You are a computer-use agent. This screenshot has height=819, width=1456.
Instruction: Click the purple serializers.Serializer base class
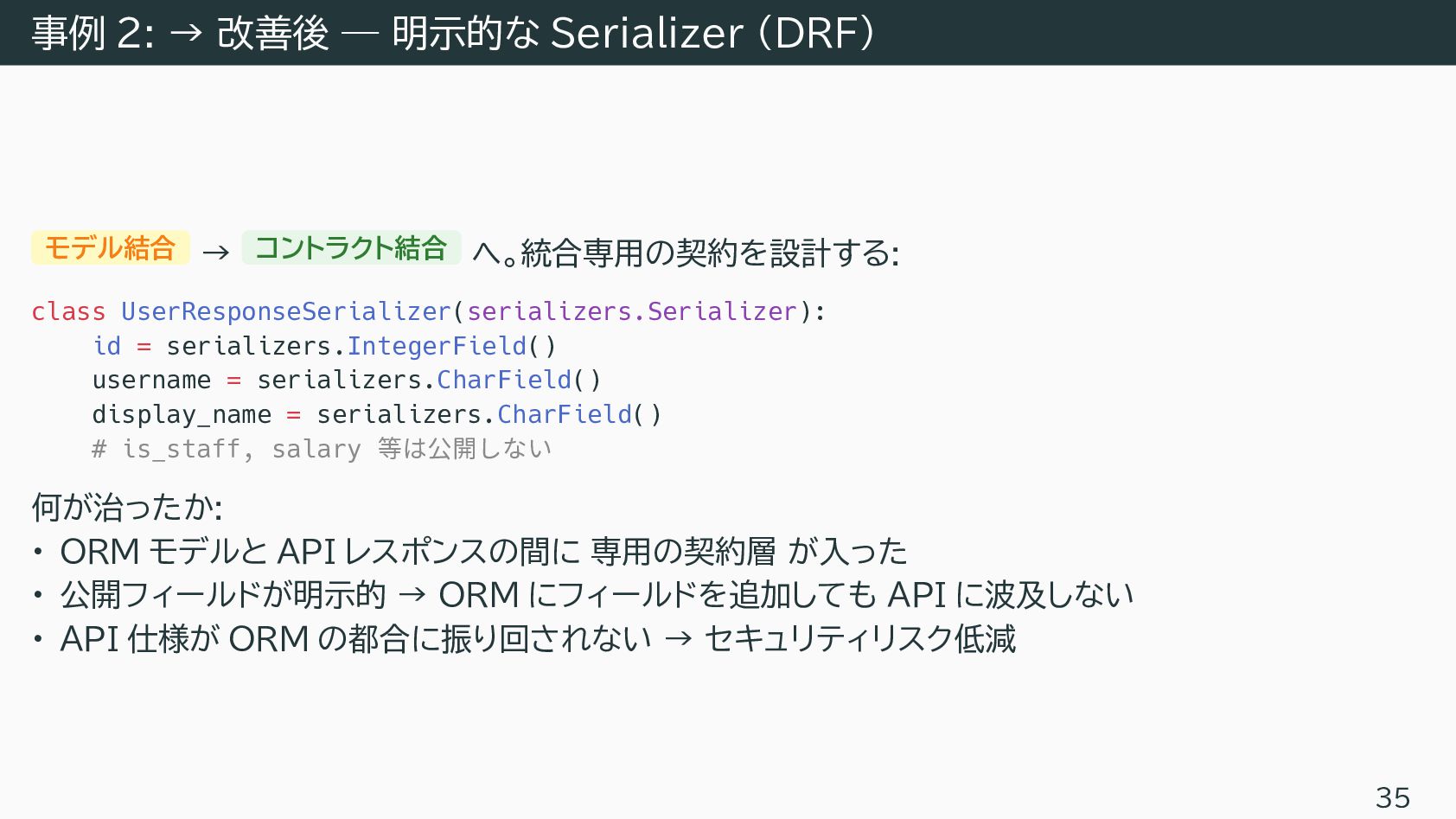(x=632, y=311)
